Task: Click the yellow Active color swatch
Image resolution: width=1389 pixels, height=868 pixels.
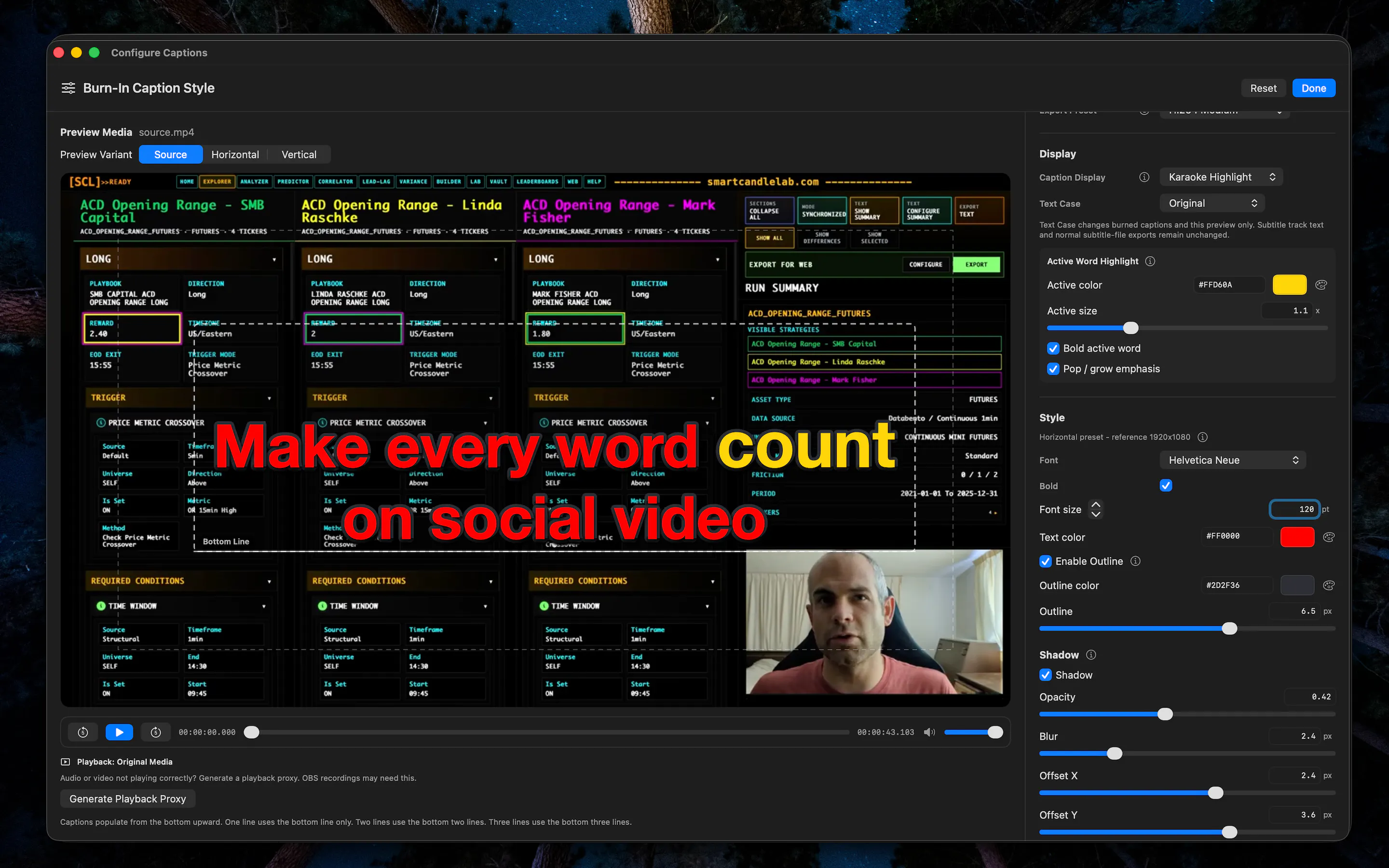Action: click(1290, 285)
